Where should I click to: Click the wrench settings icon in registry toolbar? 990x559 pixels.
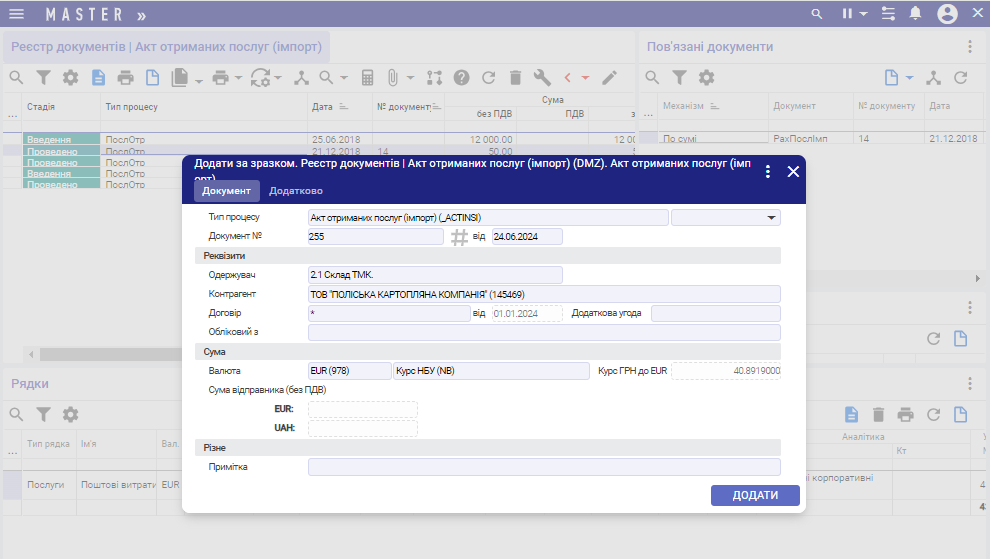(x=543, y=78)
